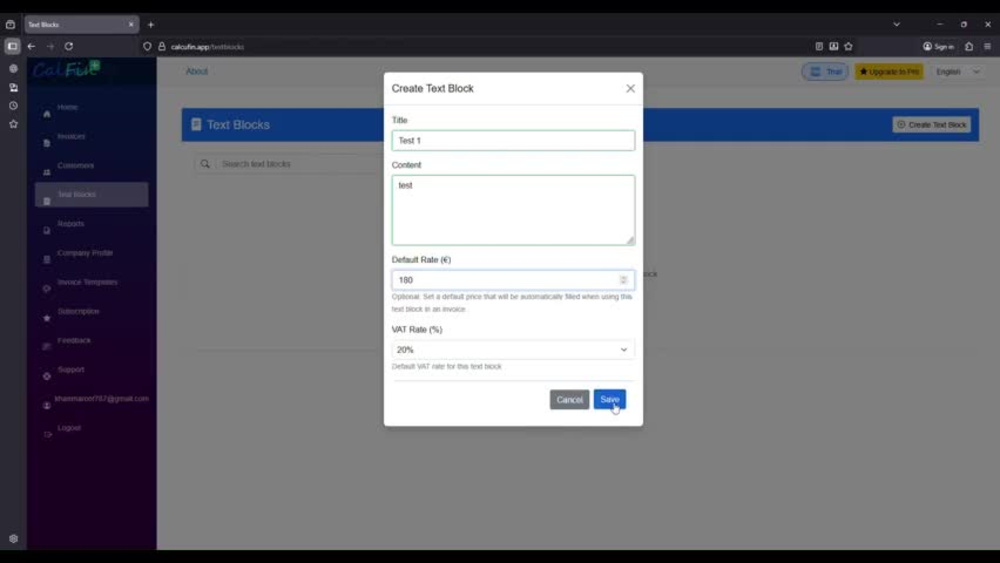Click the browser forward arrow
The image size is (1000, 563).
tap(50, 47)
